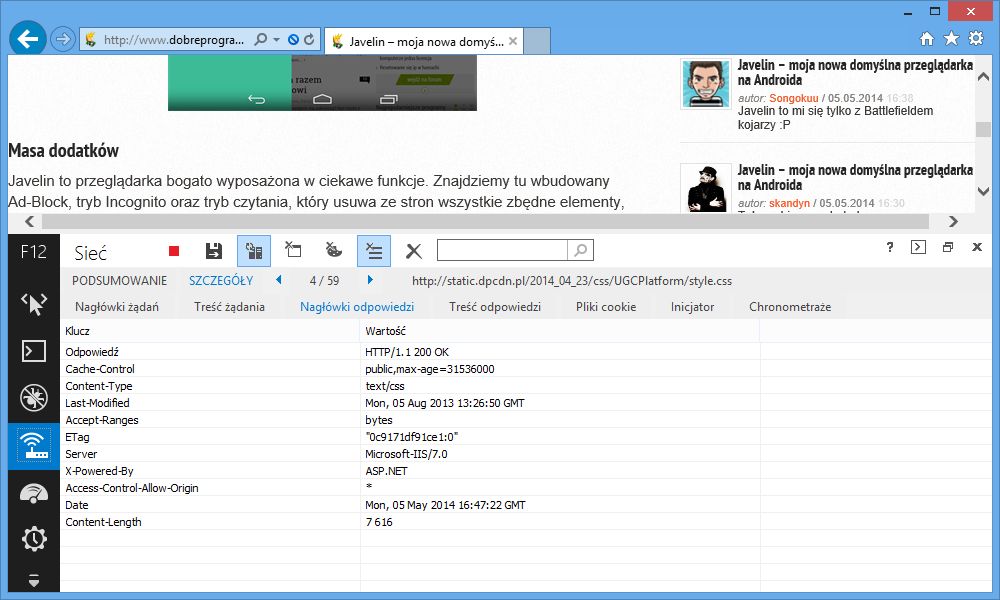Viewport: 1000px width, 600px height.
Task: Close the F12 developer tools pane
Action: point(977,247)
